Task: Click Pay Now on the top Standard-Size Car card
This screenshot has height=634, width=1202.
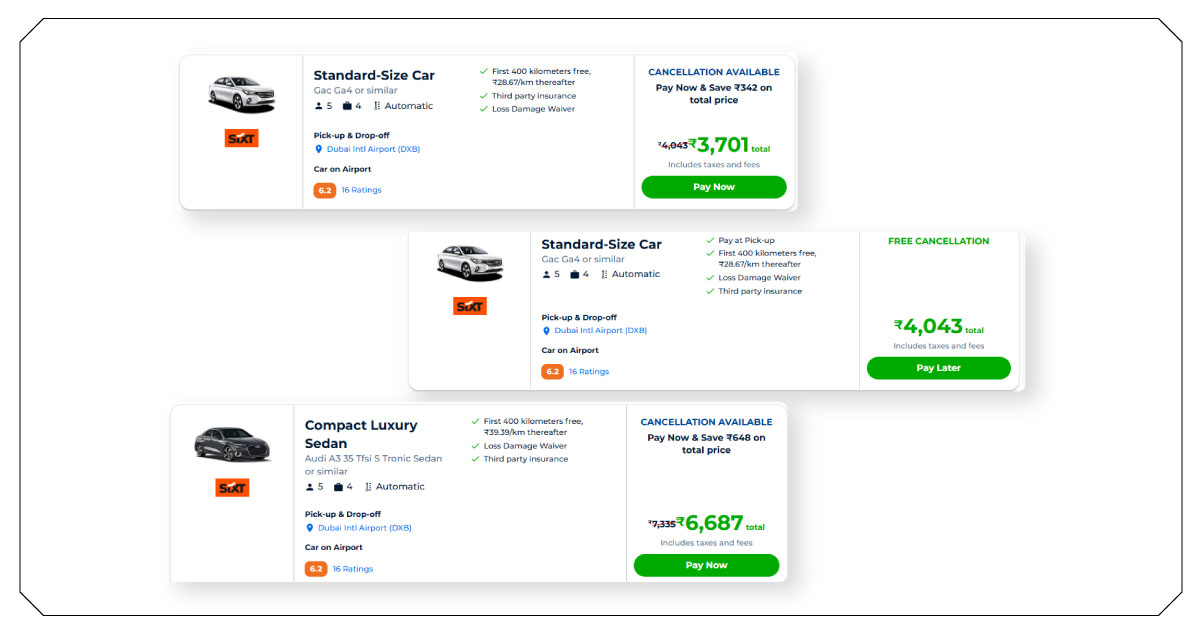Action: point(713,187)
